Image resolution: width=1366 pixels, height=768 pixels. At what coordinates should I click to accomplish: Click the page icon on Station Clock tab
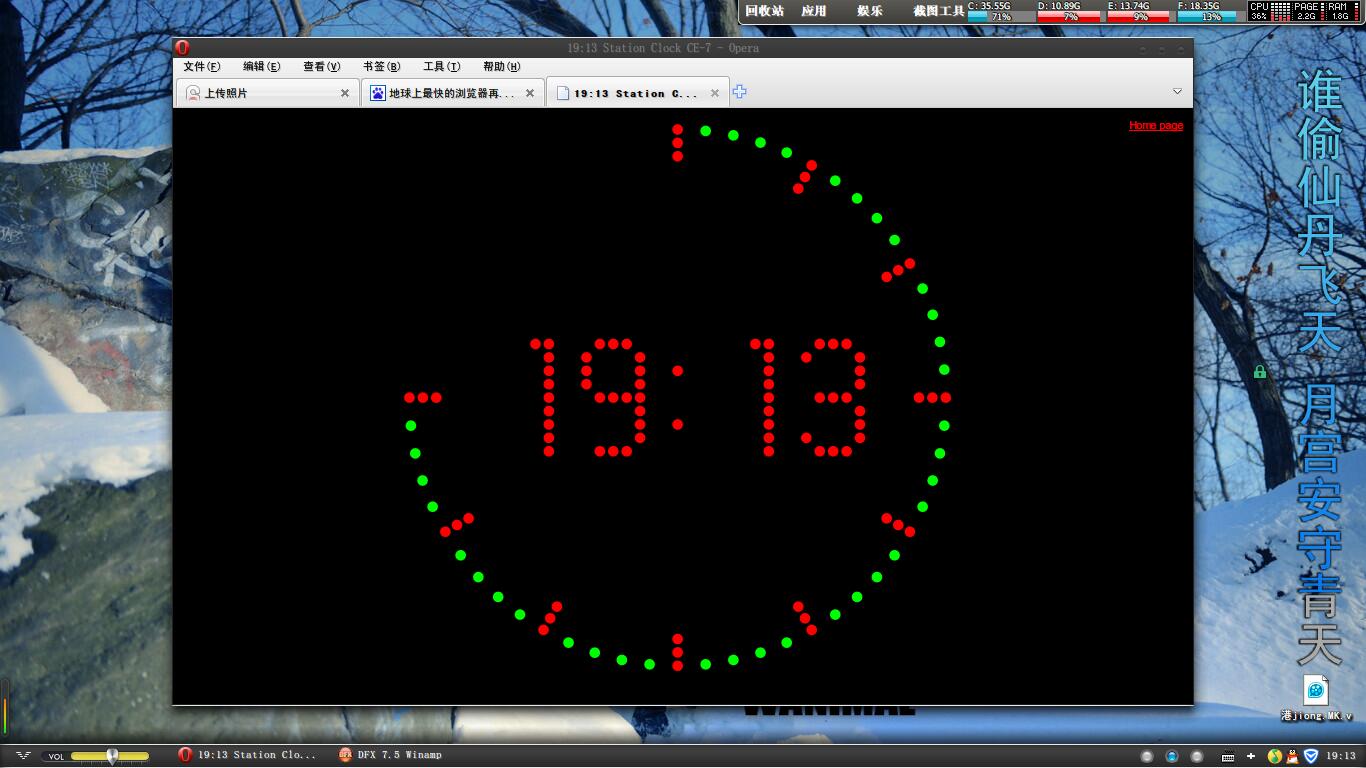[562, 93]
